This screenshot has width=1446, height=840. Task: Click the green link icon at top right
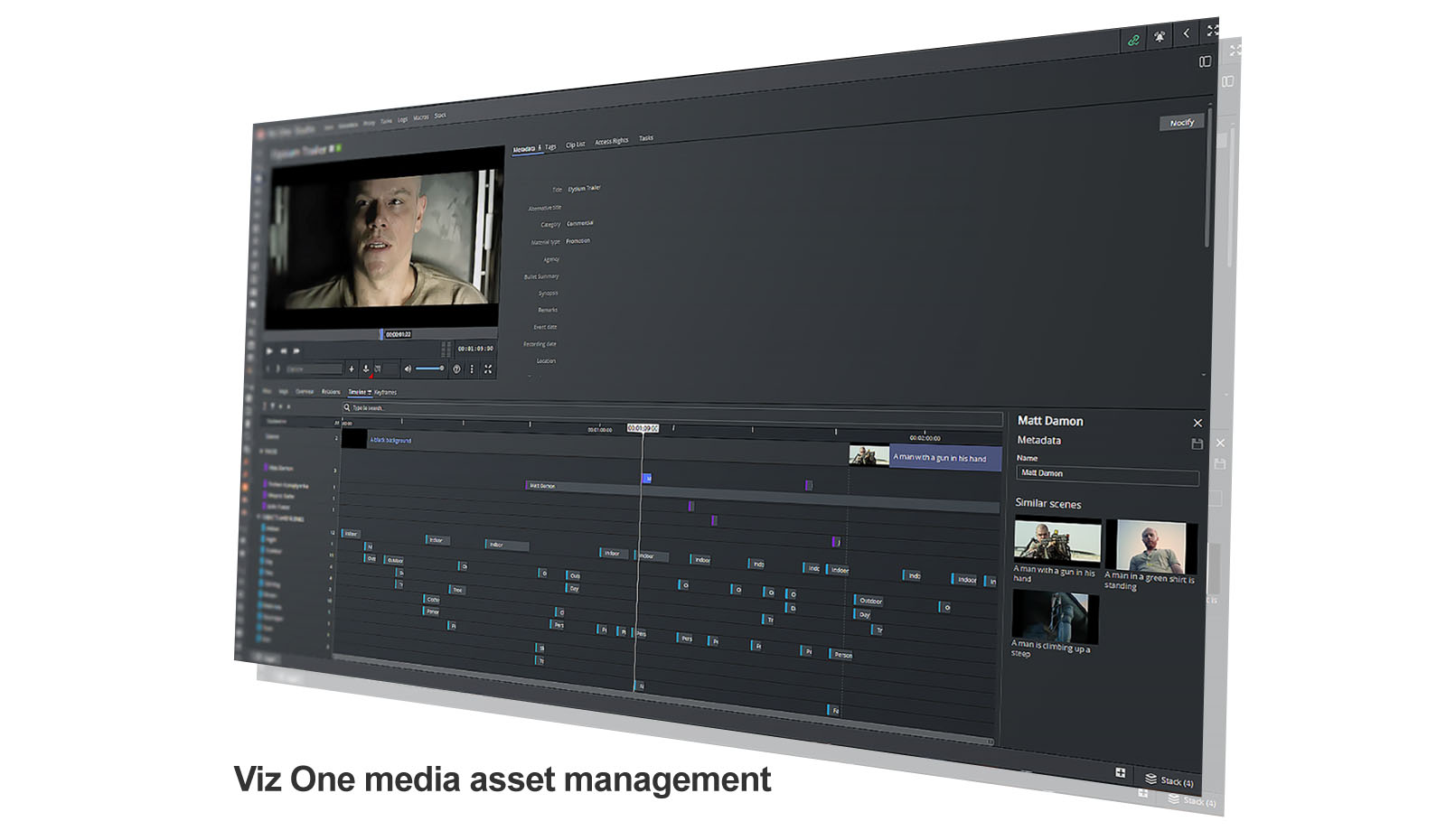pyautogui.click(x=1132, y=40)
